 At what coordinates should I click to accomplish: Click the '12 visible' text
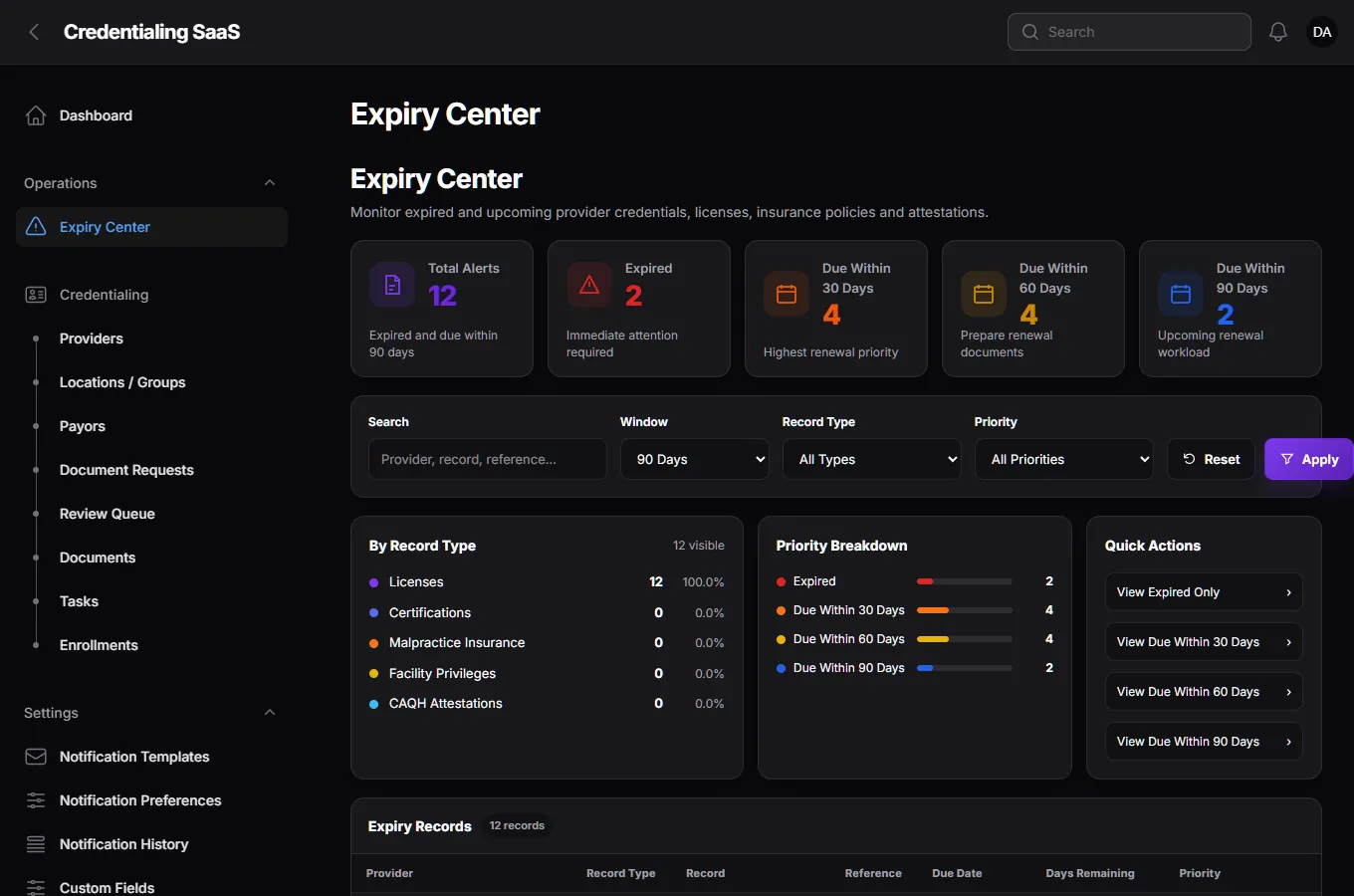(x=699, y=546)
